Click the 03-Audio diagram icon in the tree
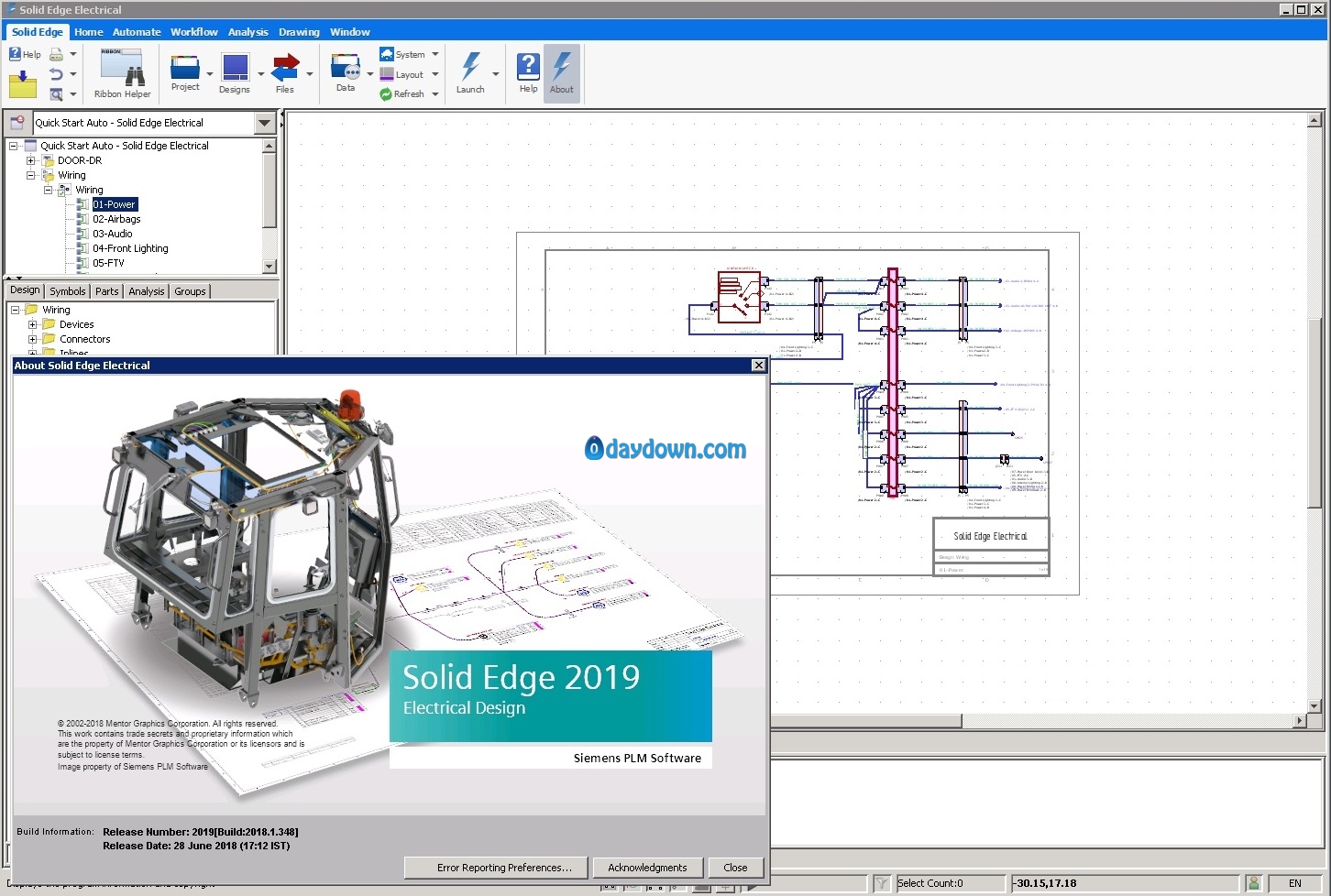Image resolution: width=1331 pixels, height=896 pixels. (x=82, y=234)
